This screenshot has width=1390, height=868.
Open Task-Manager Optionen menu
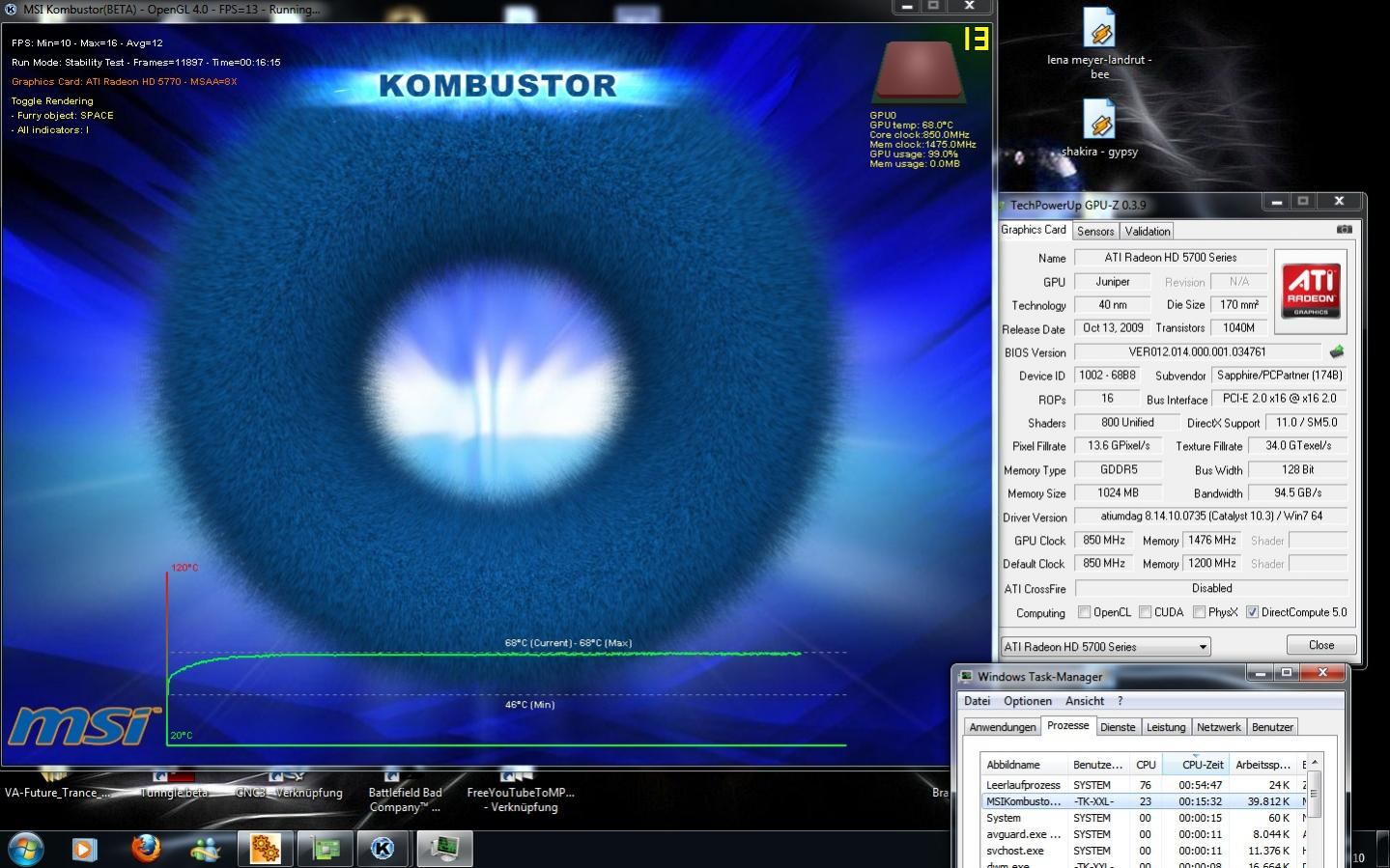(x=1028, y=701)
